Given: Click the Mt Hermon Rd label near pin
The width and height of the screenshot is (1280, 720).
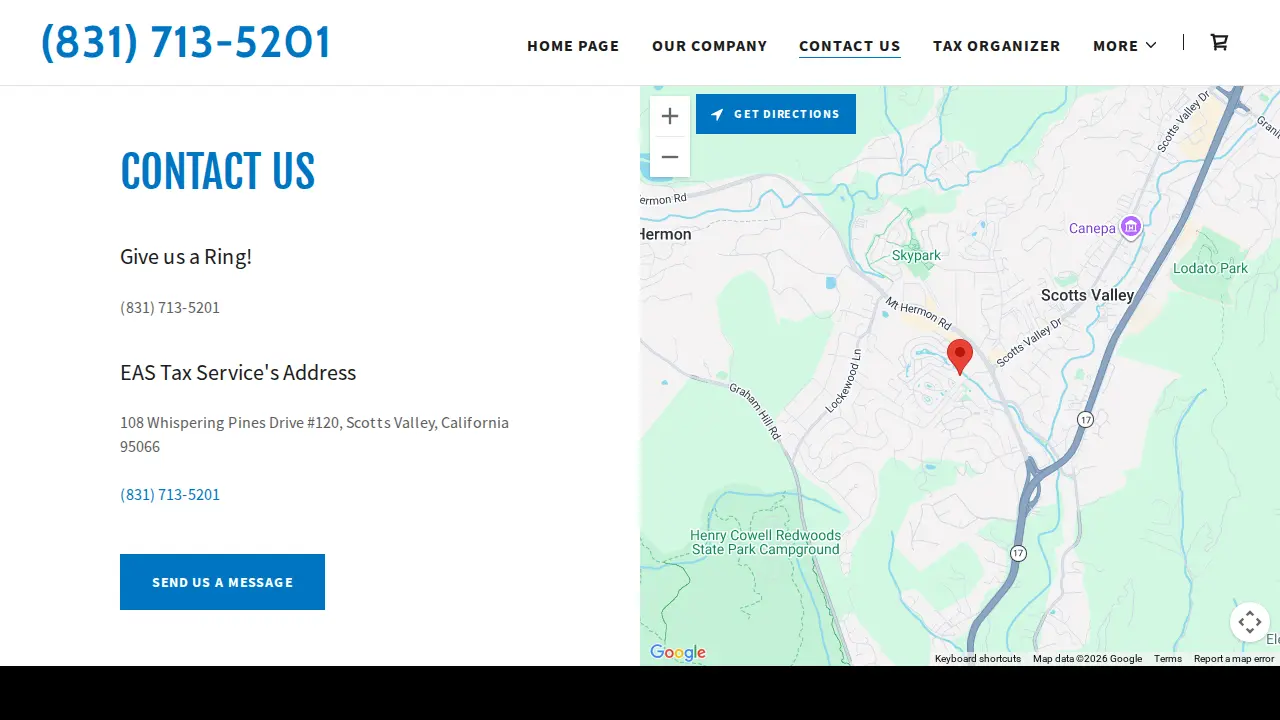Looking at the screenshot, I should [x=918, y=313].
